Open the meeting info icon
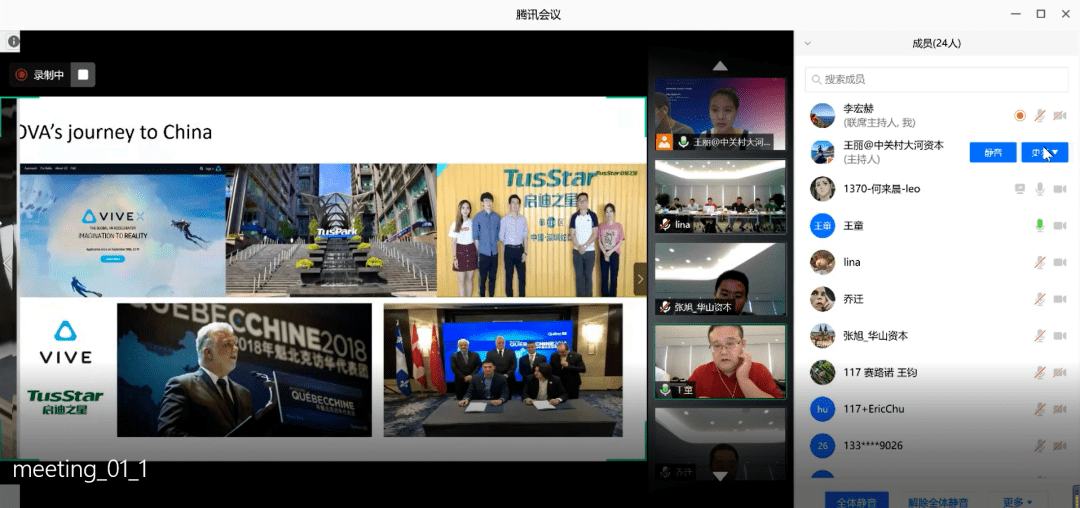1080x508 pixels. tap(12, 42)
